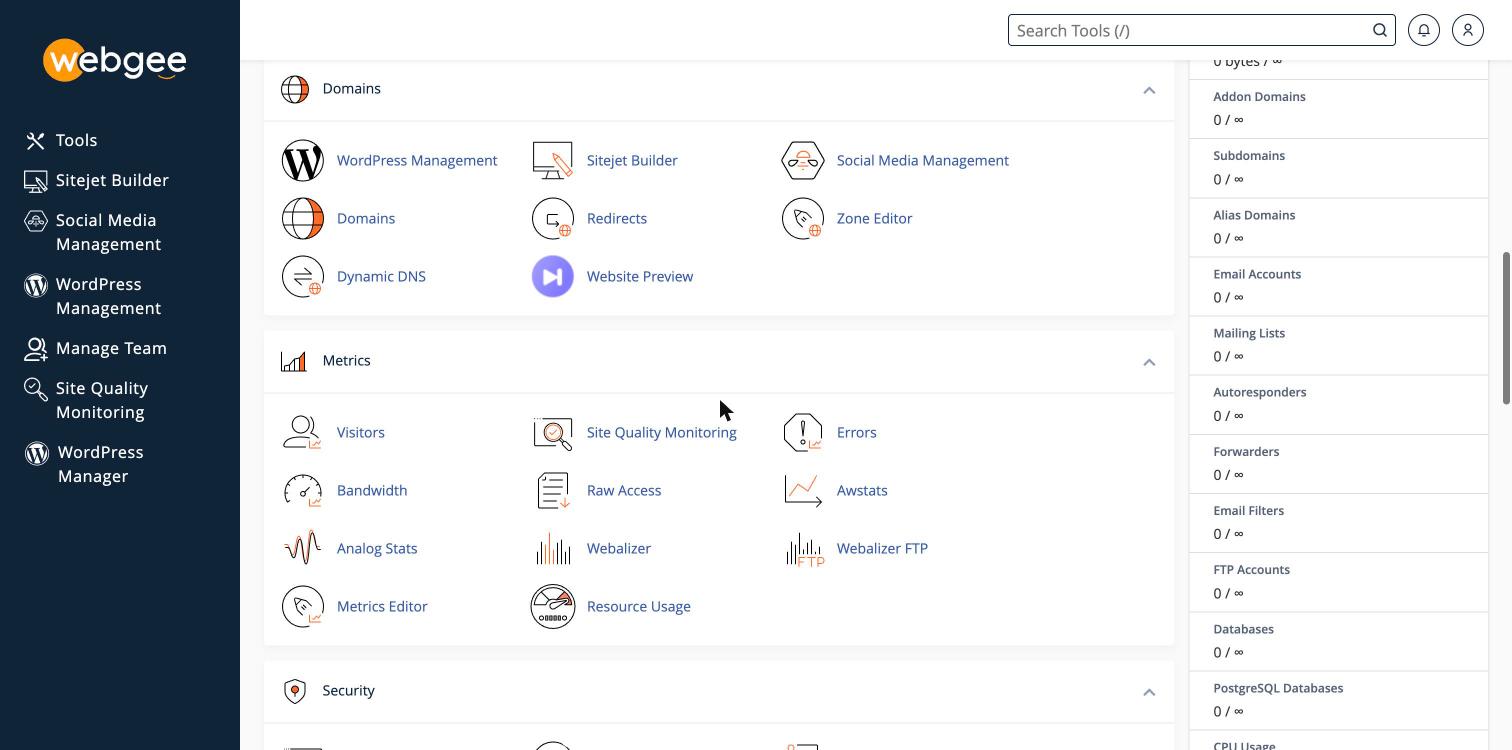Click the Email Accounts statistic label

tap(1257, 274)
